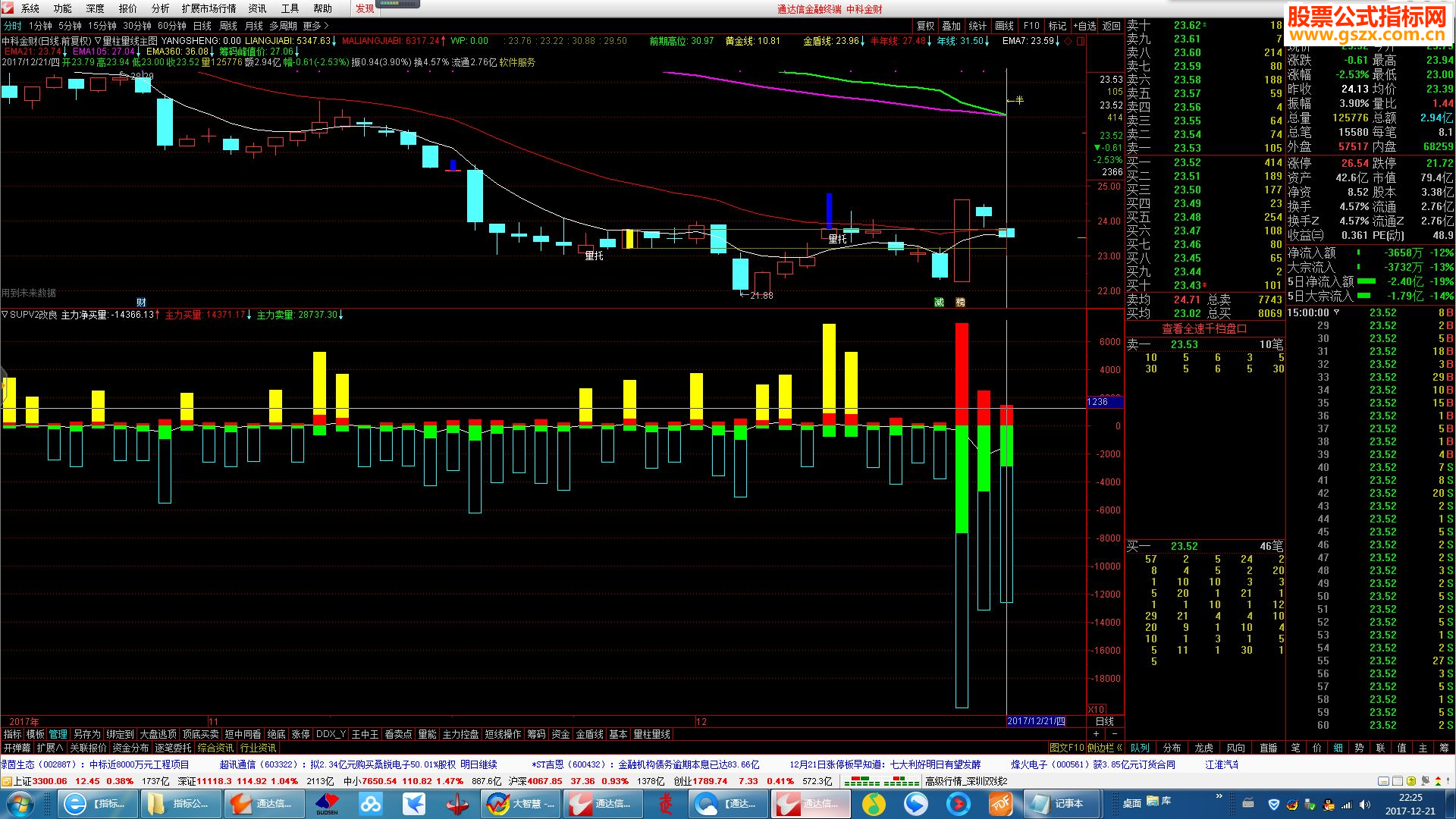The image size is (1456, 819).
Task: Click the red standalone icon in taskbar
Action: [x=666, y=804]
